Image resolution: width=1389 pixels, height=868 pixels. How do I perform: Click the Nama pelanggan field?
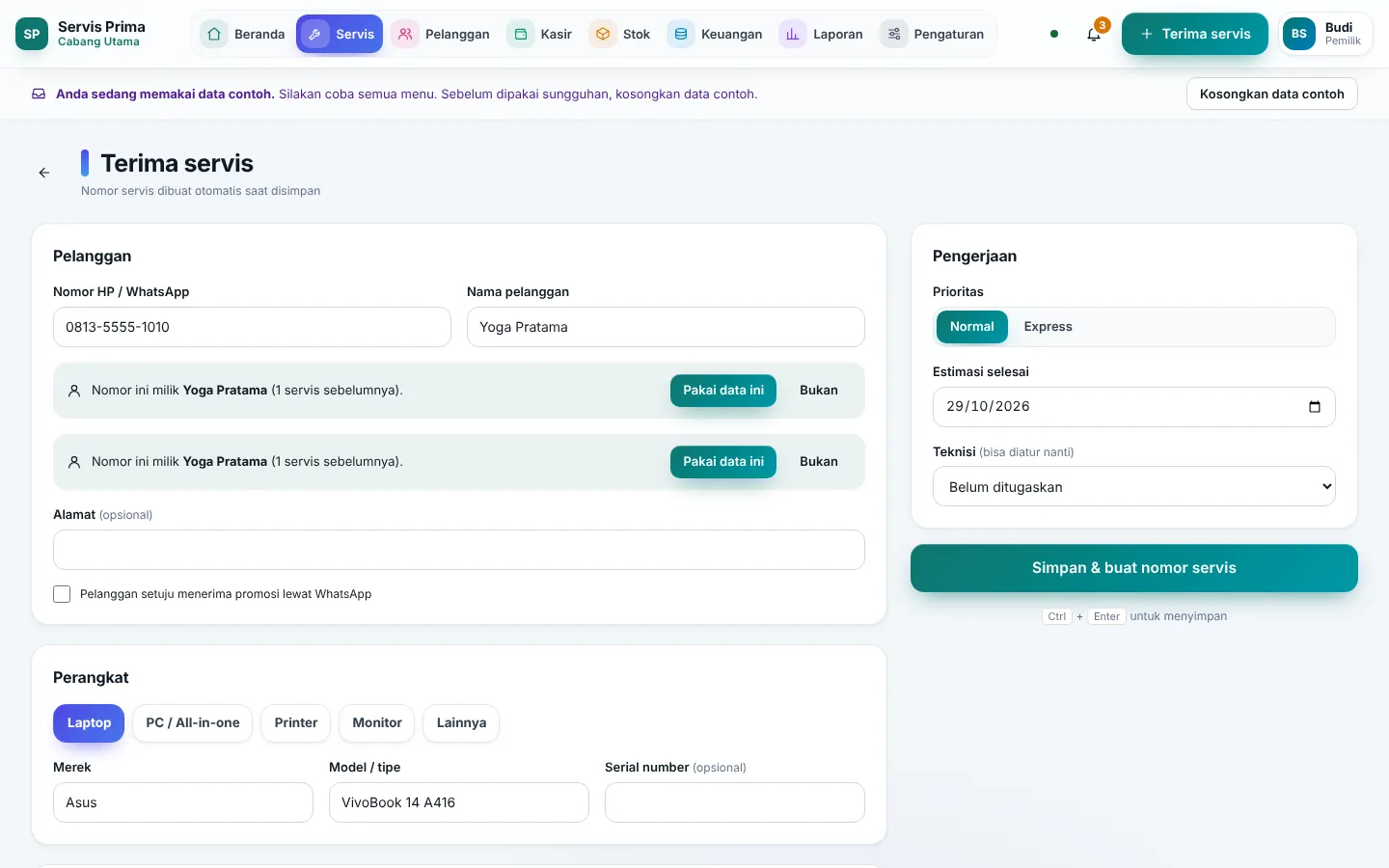[x=666, y=327]
